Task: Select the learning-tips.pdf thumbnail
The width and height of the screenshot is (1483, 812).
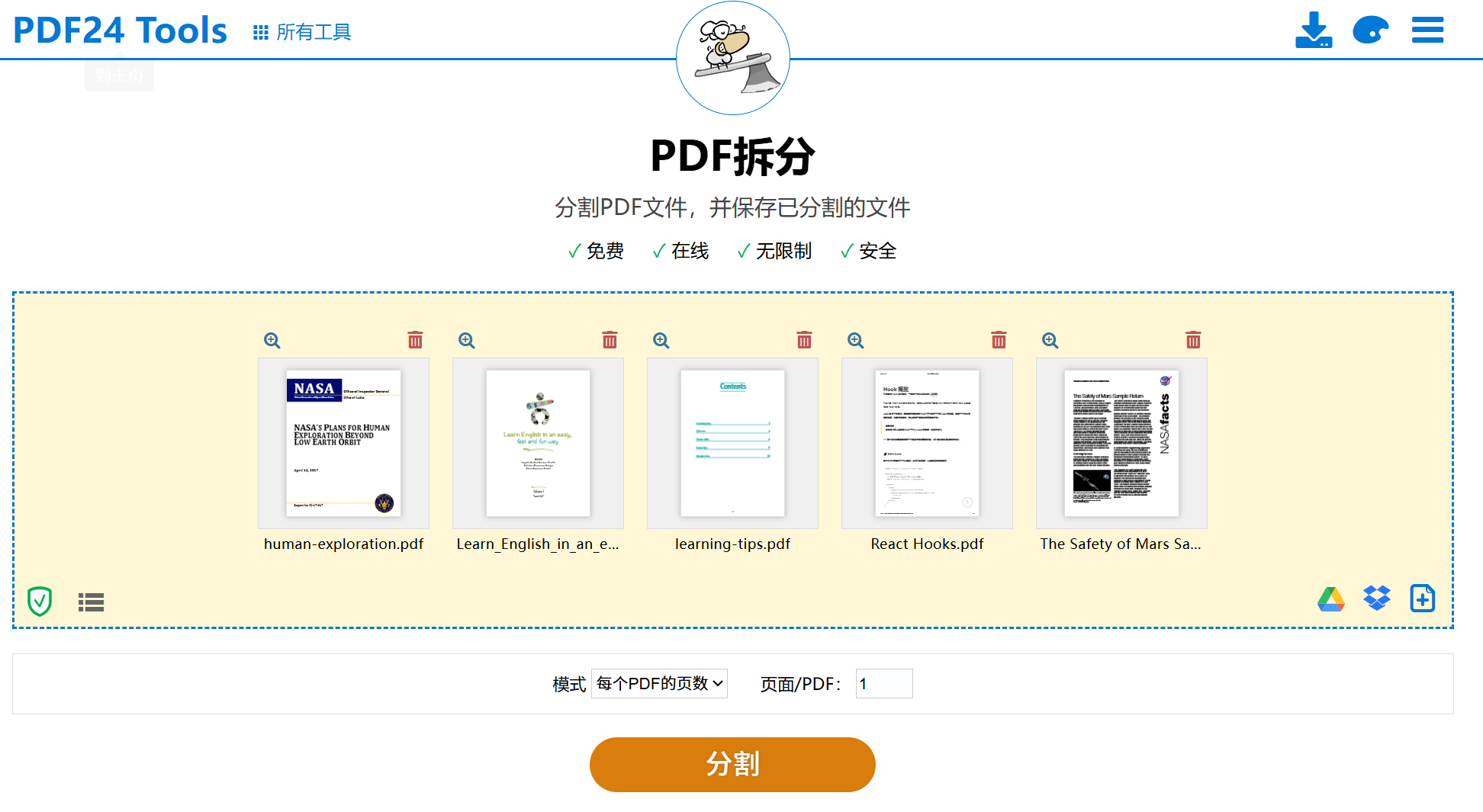Action: pos(732,444)
